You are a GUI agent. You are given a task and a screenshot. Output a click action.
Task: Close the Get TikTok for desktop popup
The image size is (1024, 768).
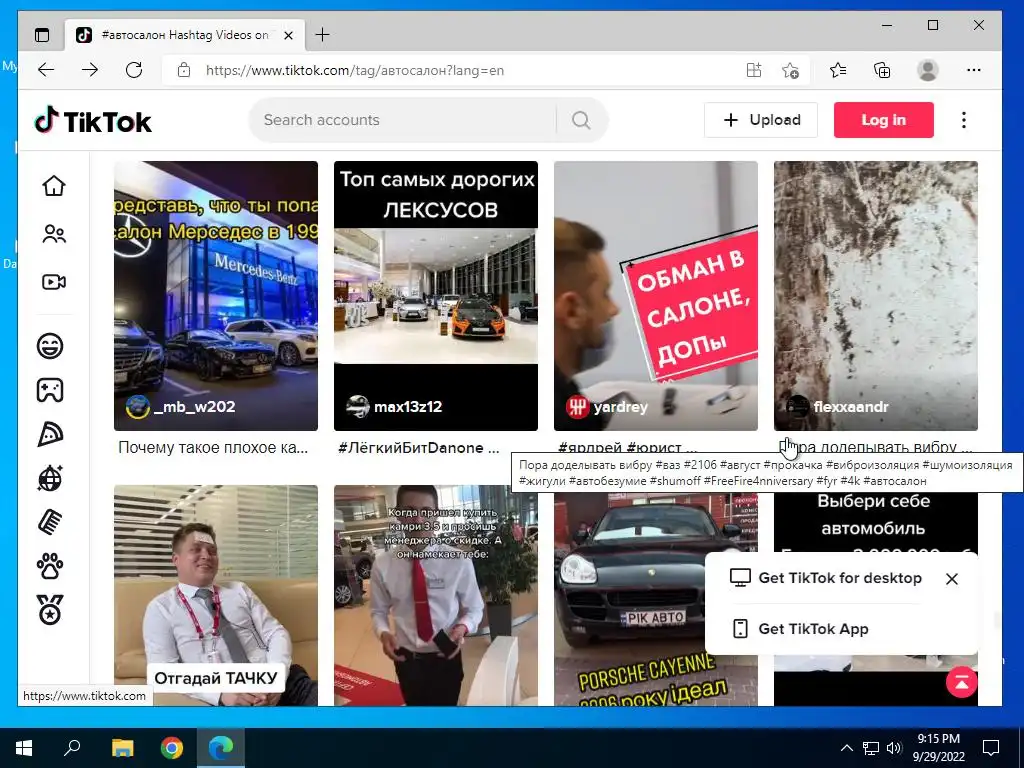pyautogui.click(x=952, y=579)
